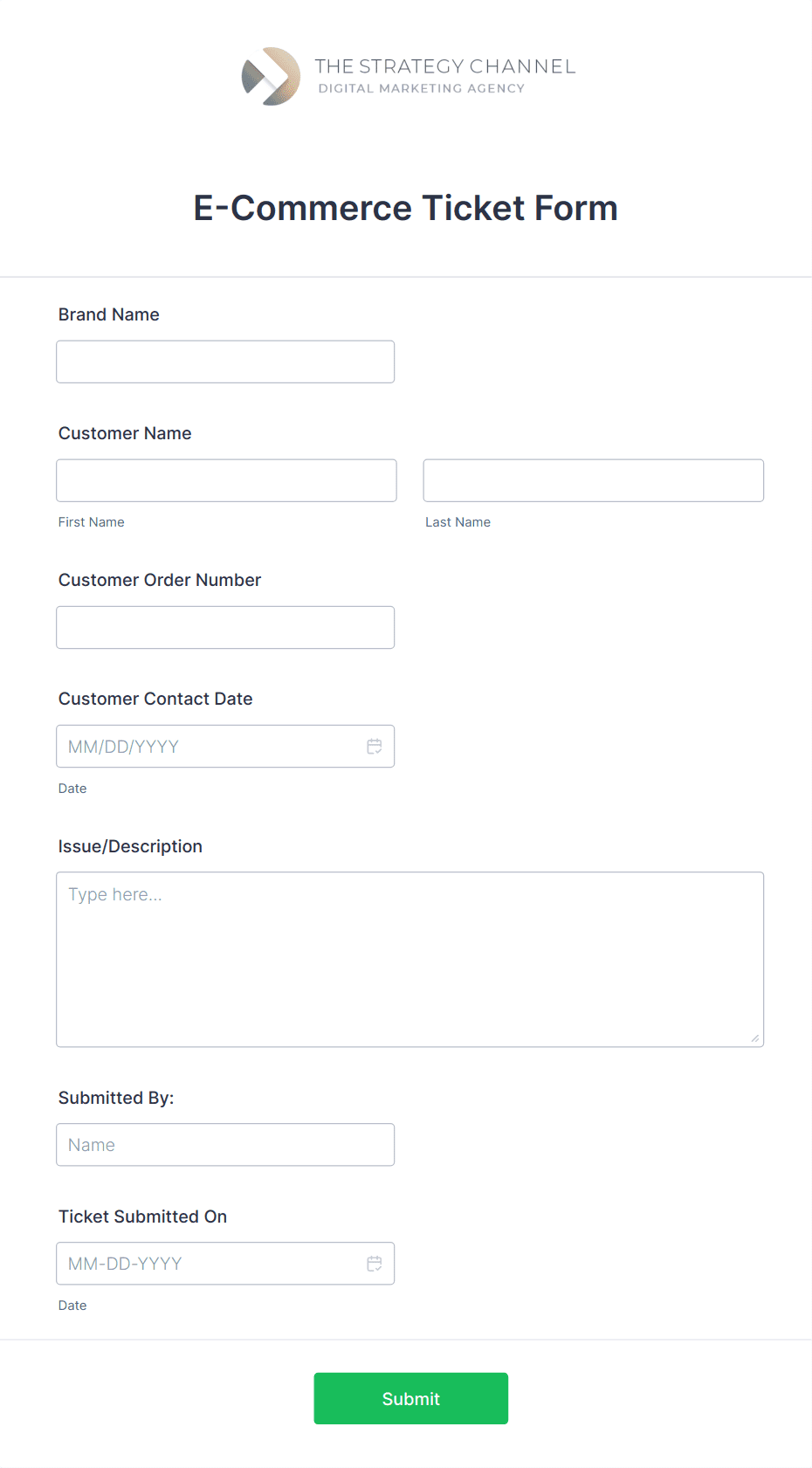
Task: Click the Customer Name label
Action: (125, 432)
